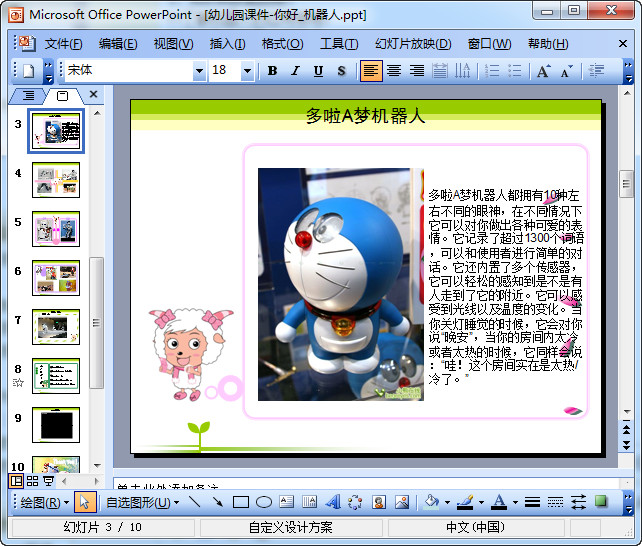The image size is (642, 546).
Task: Switch to the outline tab
Action: [x=28, y=96]
